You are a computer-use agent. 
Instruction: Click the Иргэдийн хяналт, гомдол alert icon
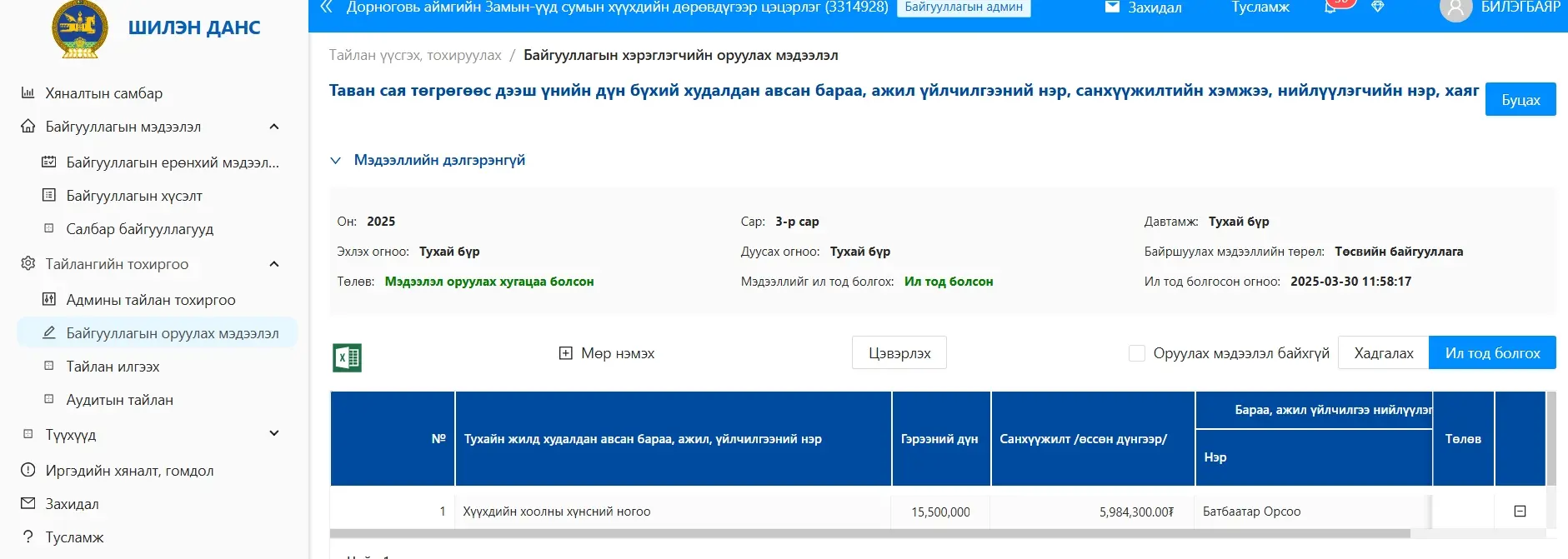(x=28, y=471)
